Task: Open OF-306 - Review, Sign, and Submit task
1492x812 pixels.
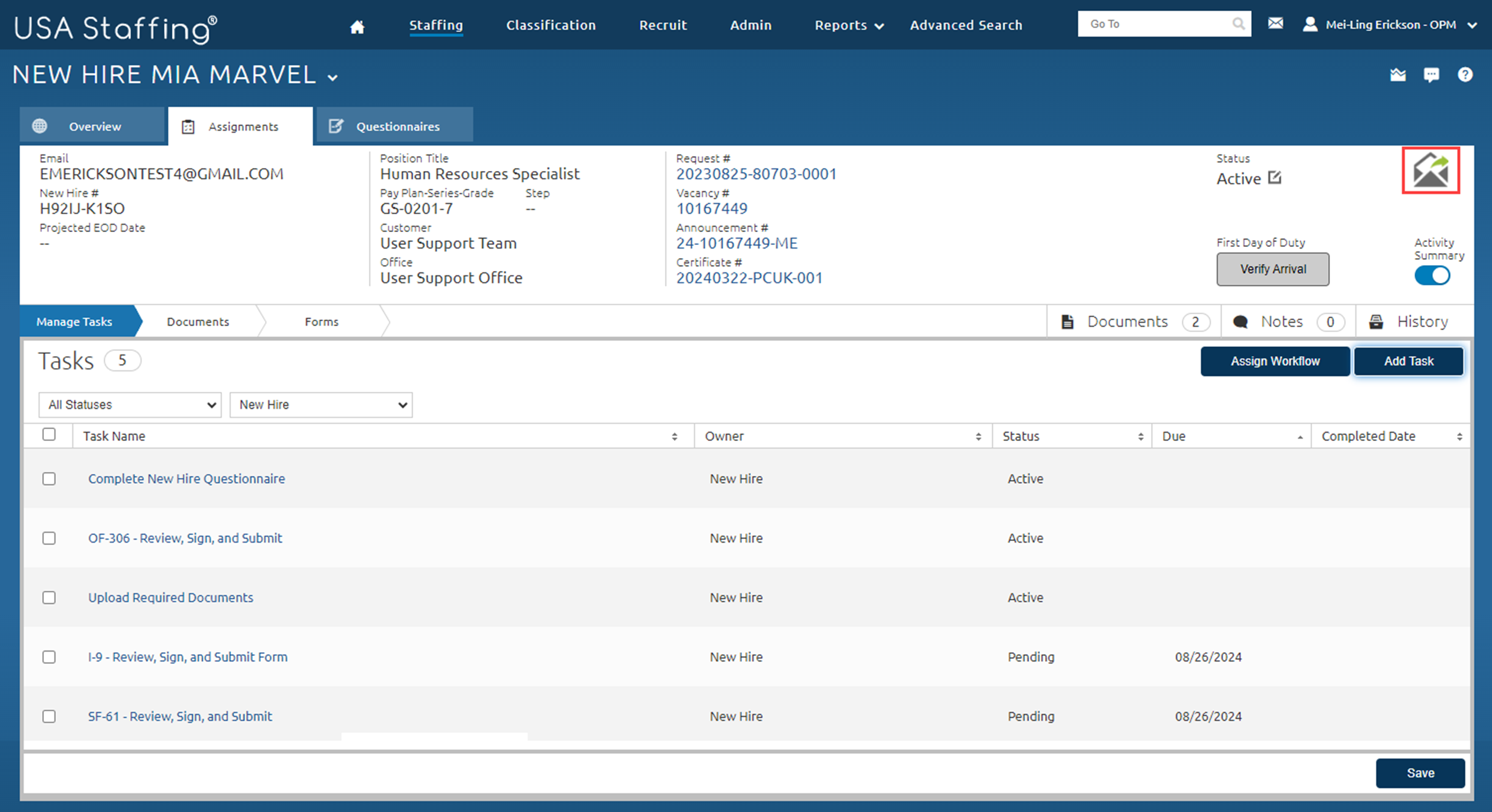Action: tap(185, 538)
